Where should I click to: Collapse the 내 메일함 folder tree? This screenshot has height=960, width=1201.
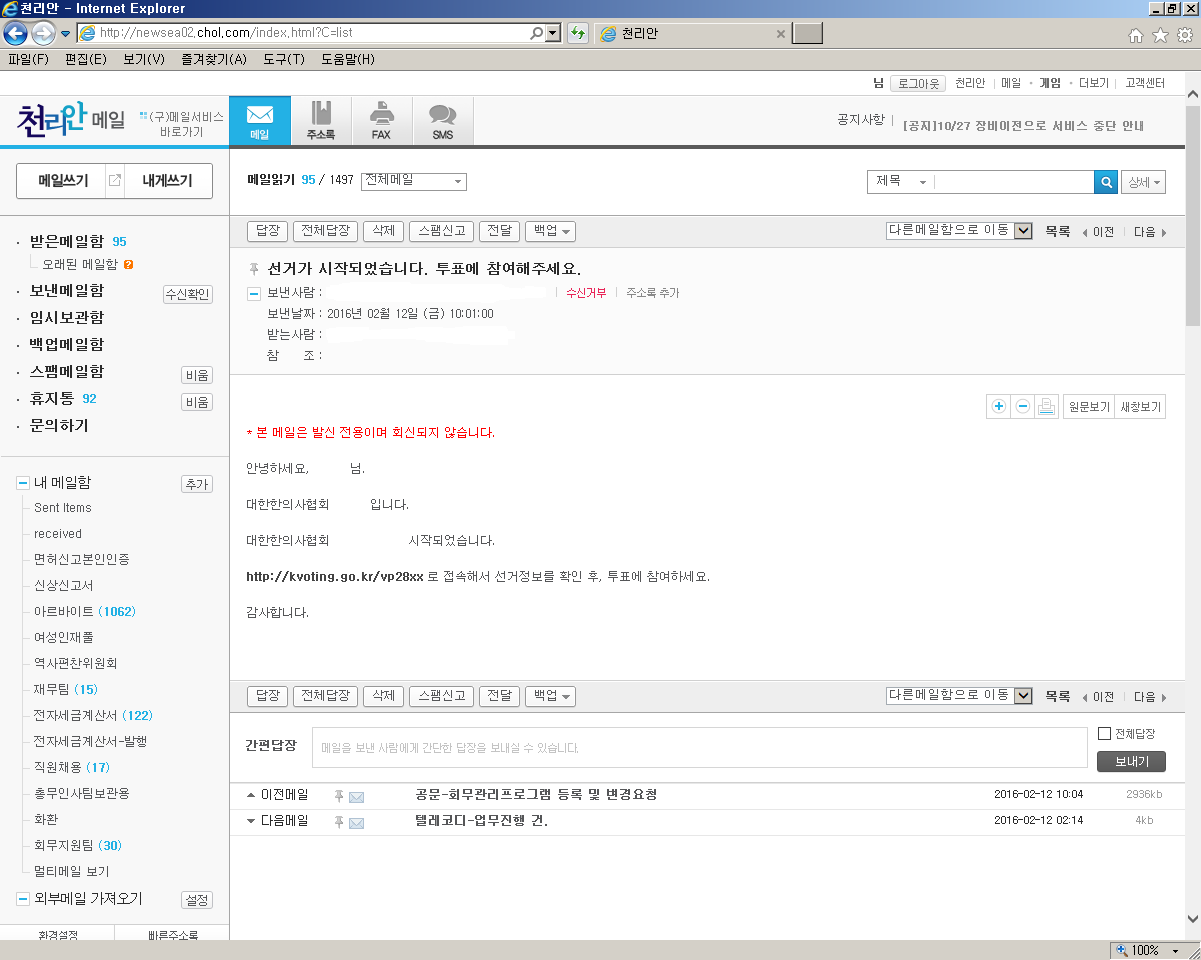tap(22, 483)
